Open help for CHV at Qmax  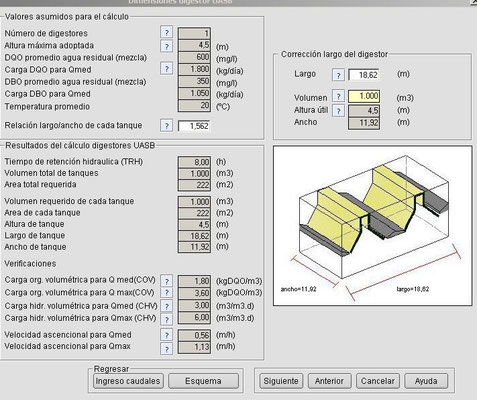[167, 319]
